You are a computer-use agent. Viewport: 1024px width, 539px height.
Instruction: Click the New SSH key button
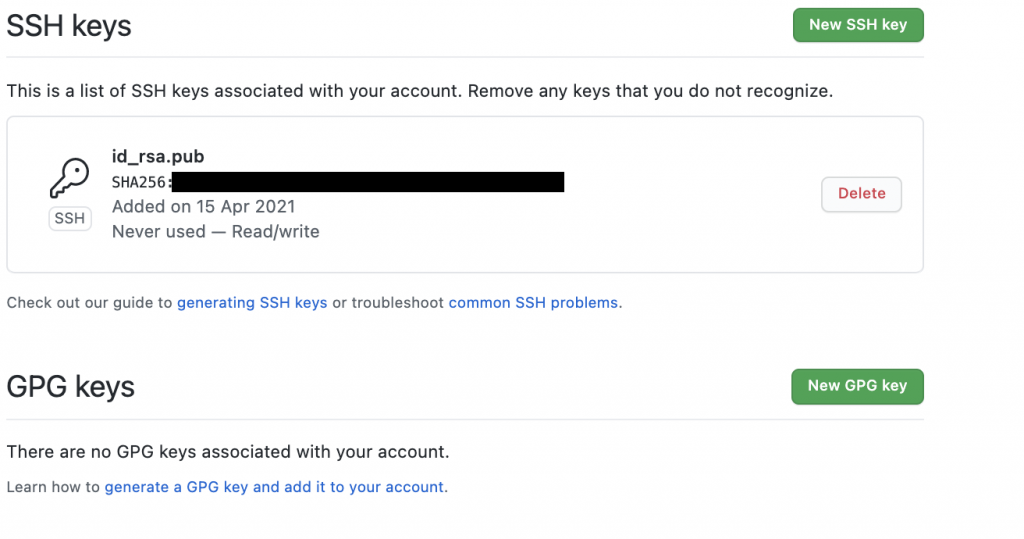(858, 25)
